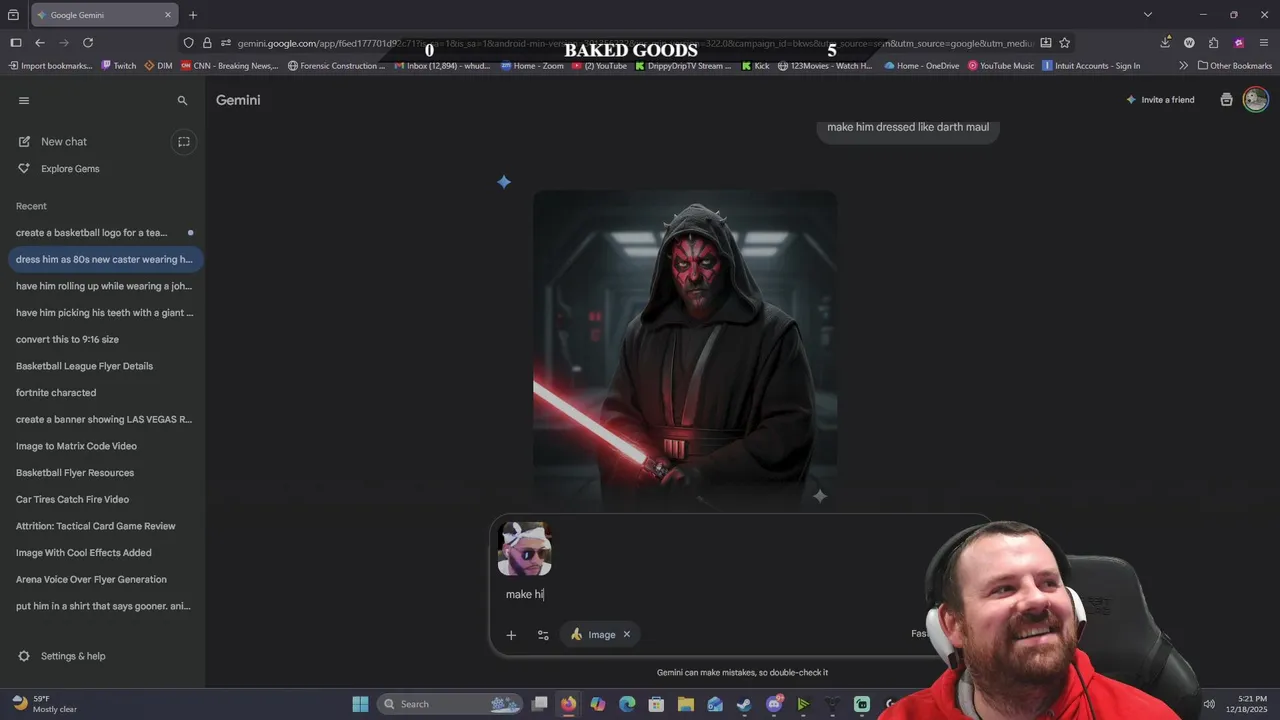Open File Explorer from the taskbar

pos(686,704)
